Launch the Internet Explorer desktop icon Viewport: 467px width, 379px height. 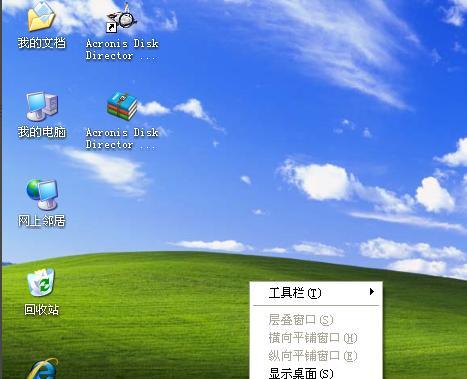[x=42, y=369]
